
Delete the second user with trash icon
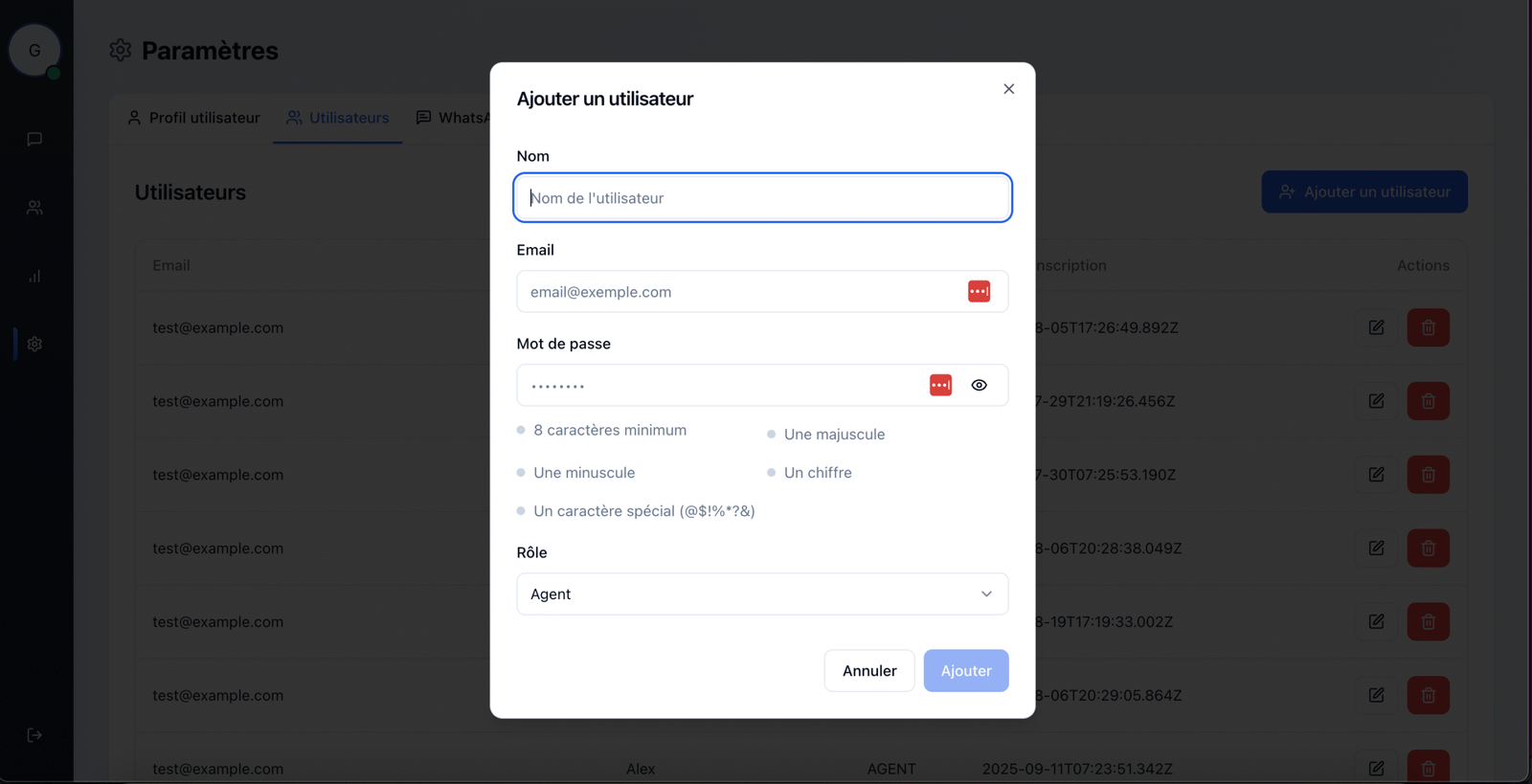click(x=1428, y=401)
